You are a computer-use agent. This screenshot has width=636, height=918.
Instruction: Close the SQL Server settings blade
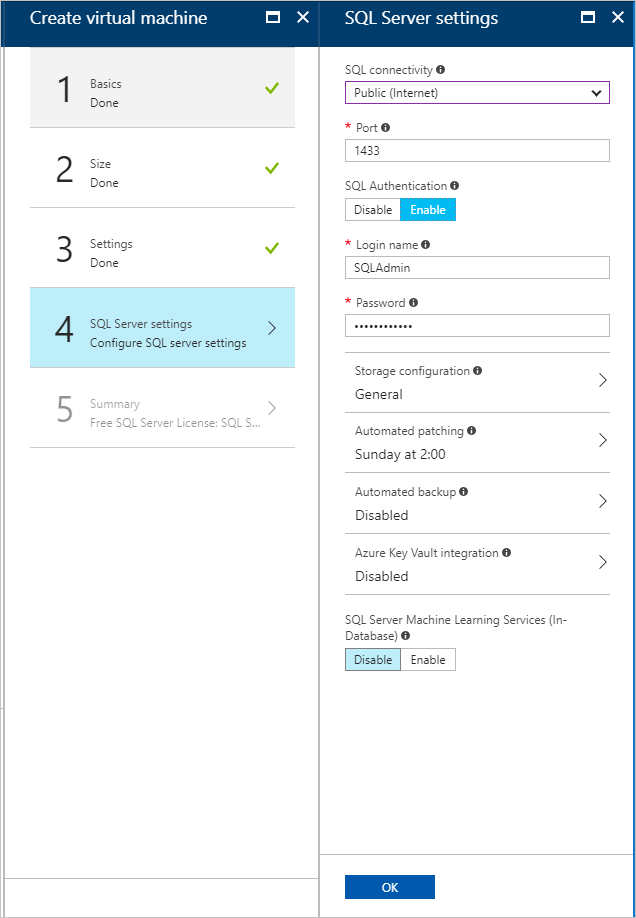tap(618, 18)
